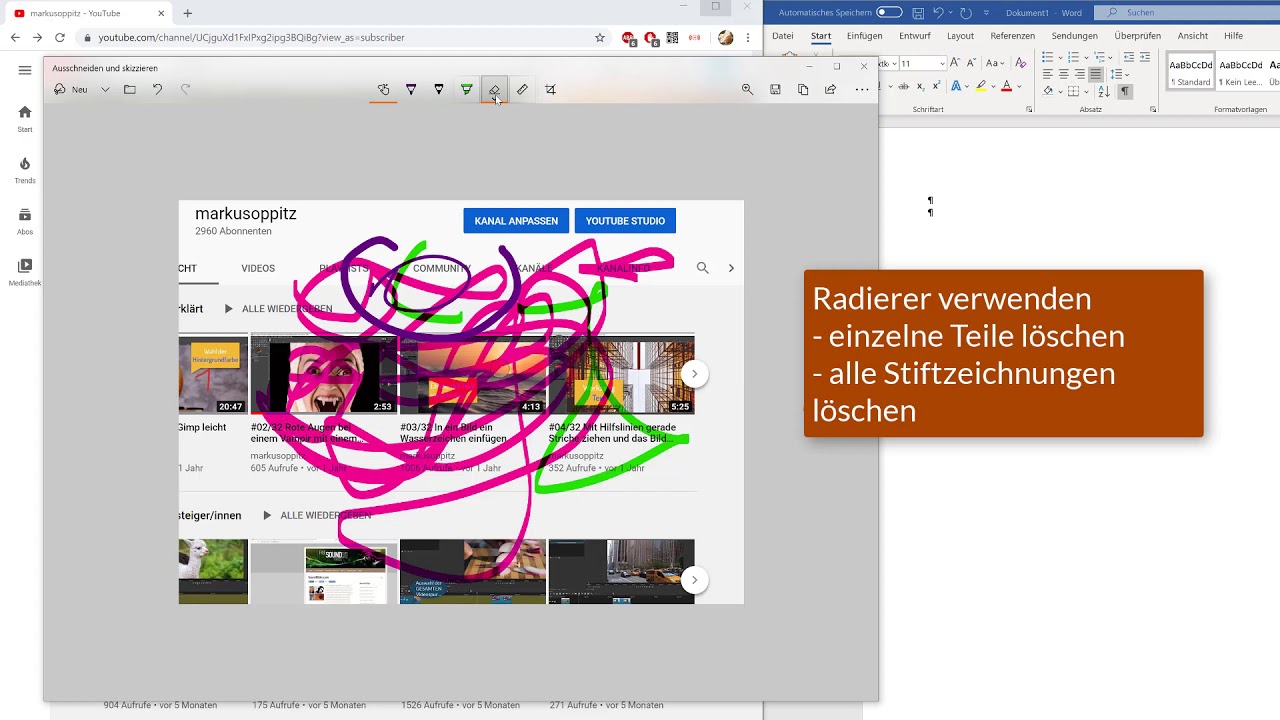Toggle Automatisches Speichern in Word

[x=888, y=12]
